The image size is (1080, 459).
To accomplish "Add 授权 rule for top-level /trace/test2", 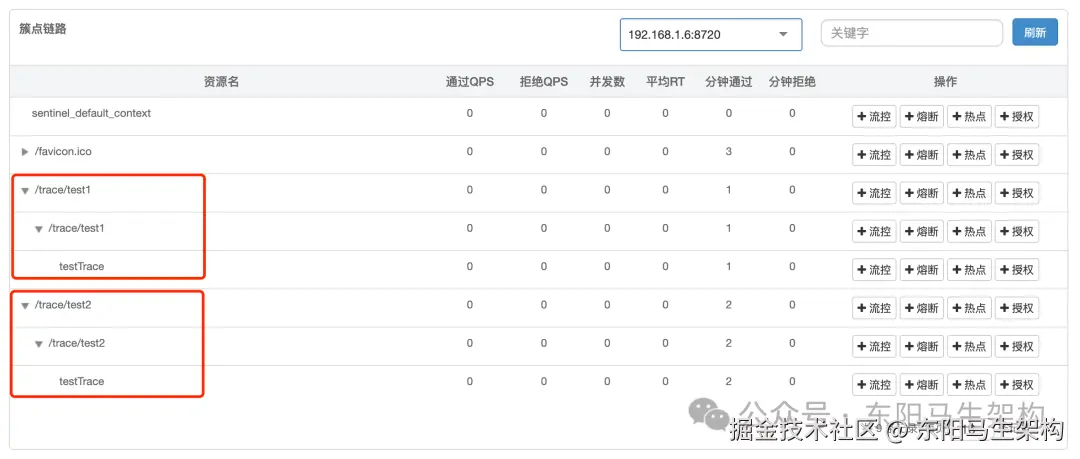I will tap(1017, 308).
